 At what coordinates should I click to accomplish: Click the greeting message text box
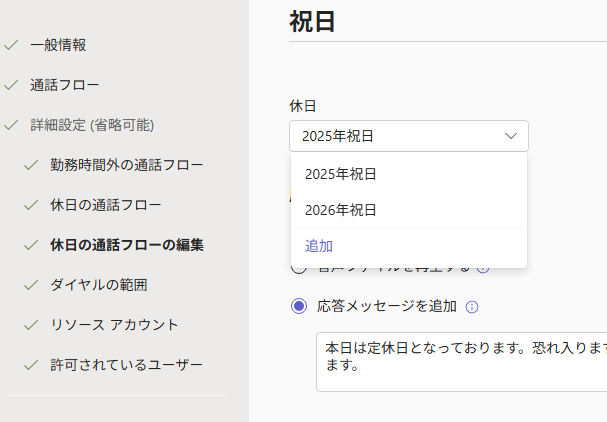coord(461,362)
